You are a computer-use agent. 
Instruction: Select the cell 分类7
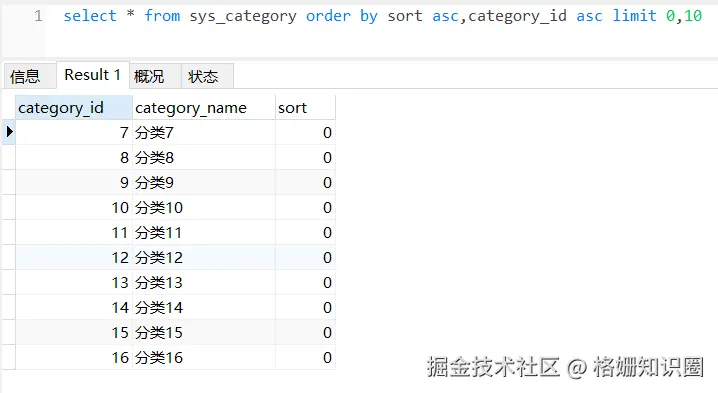[x=204, y=133]
